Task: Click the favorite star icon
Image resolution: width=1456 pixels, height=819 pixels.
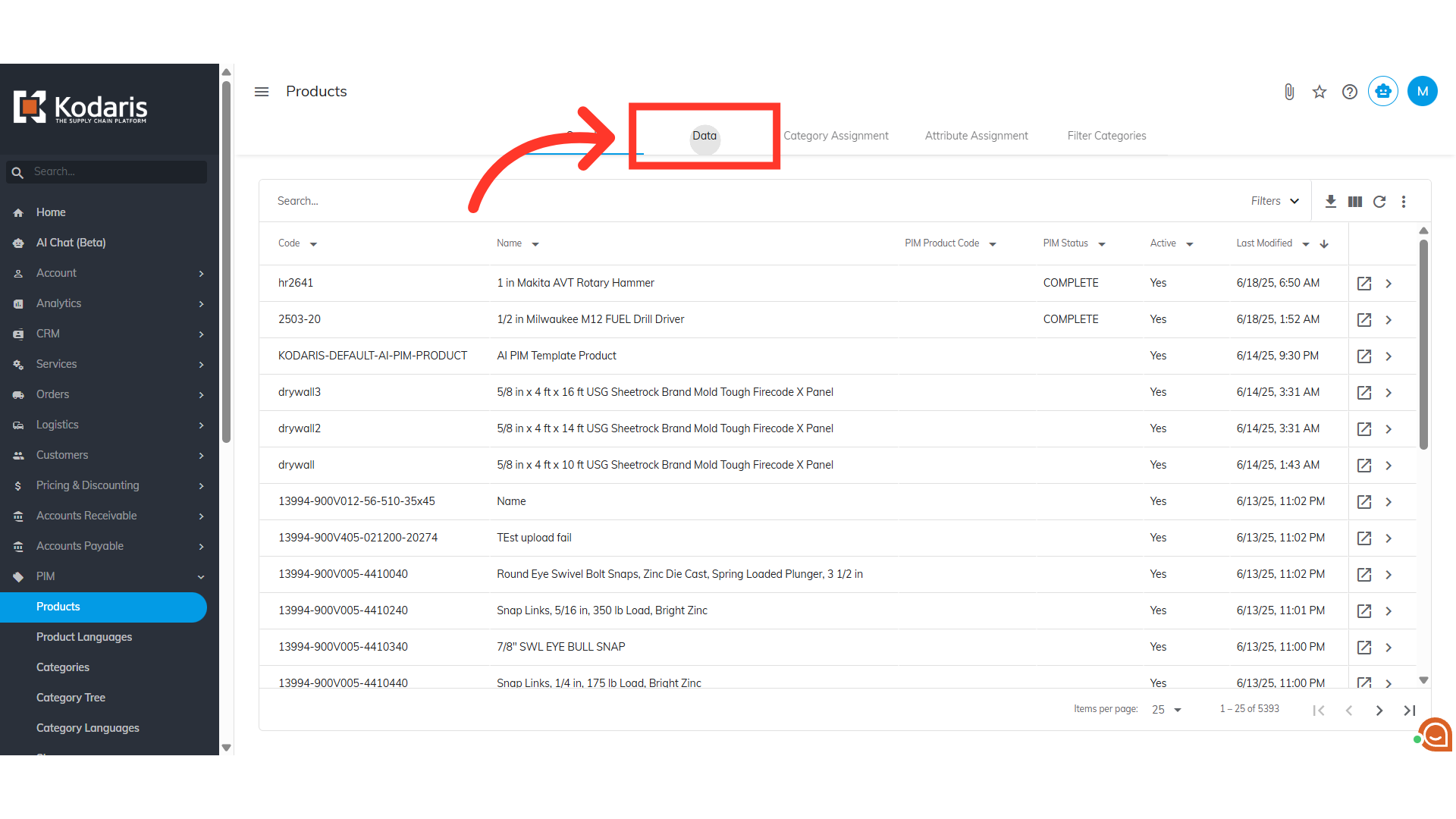Action: (1319, 92)
